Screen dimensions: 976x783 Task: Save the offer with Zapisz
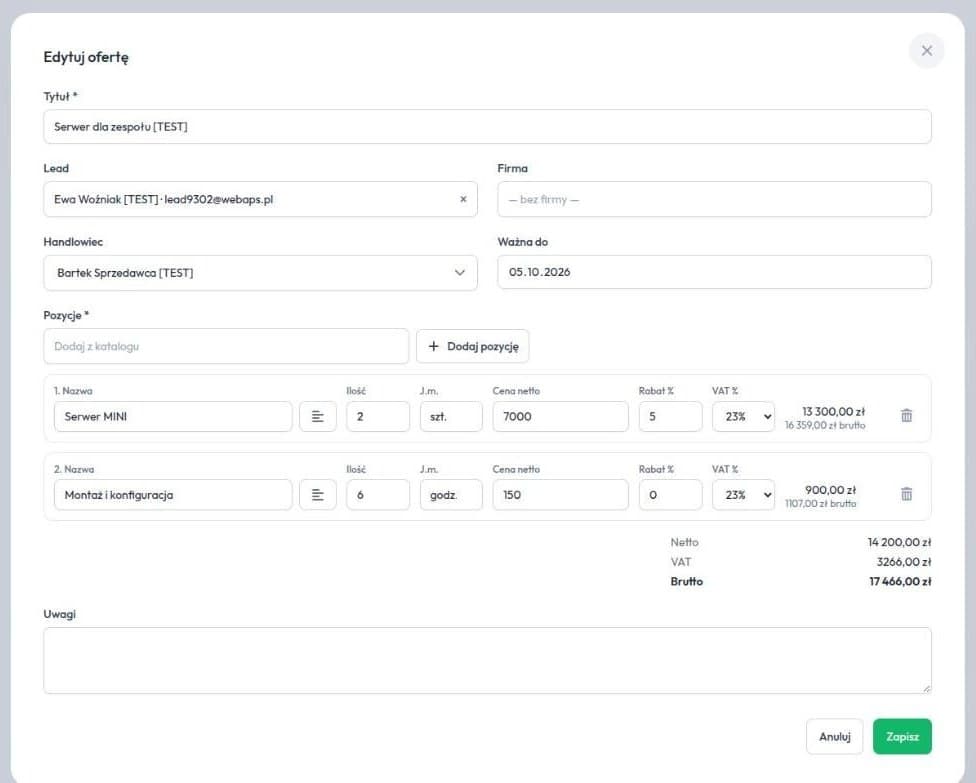tap(902, 736)
